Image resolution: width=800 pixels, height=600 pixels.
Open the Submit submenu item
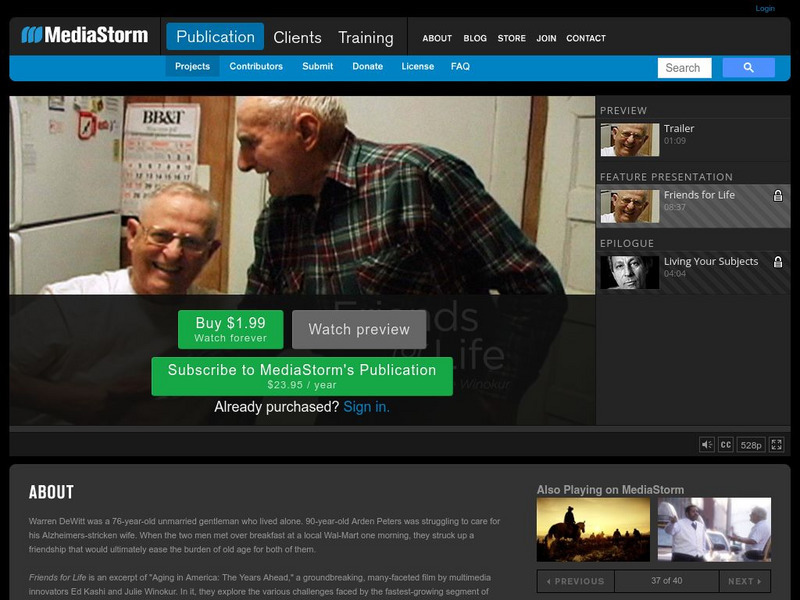317,66
